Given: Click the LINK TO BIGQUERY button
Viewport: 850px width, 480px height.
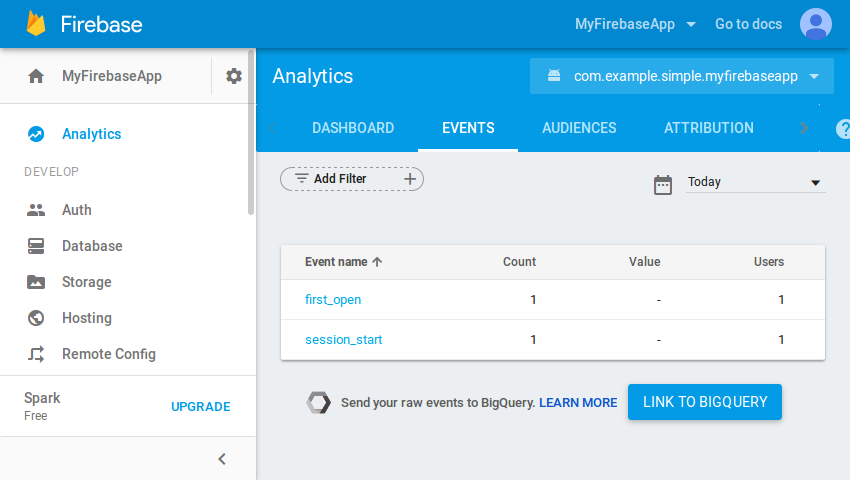Looking at the screenshot, I should 705,402.
